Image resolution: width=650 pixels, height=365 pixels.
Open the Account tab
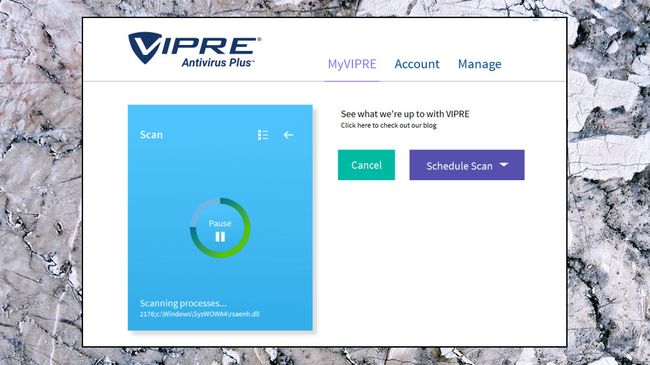(417, 64)
